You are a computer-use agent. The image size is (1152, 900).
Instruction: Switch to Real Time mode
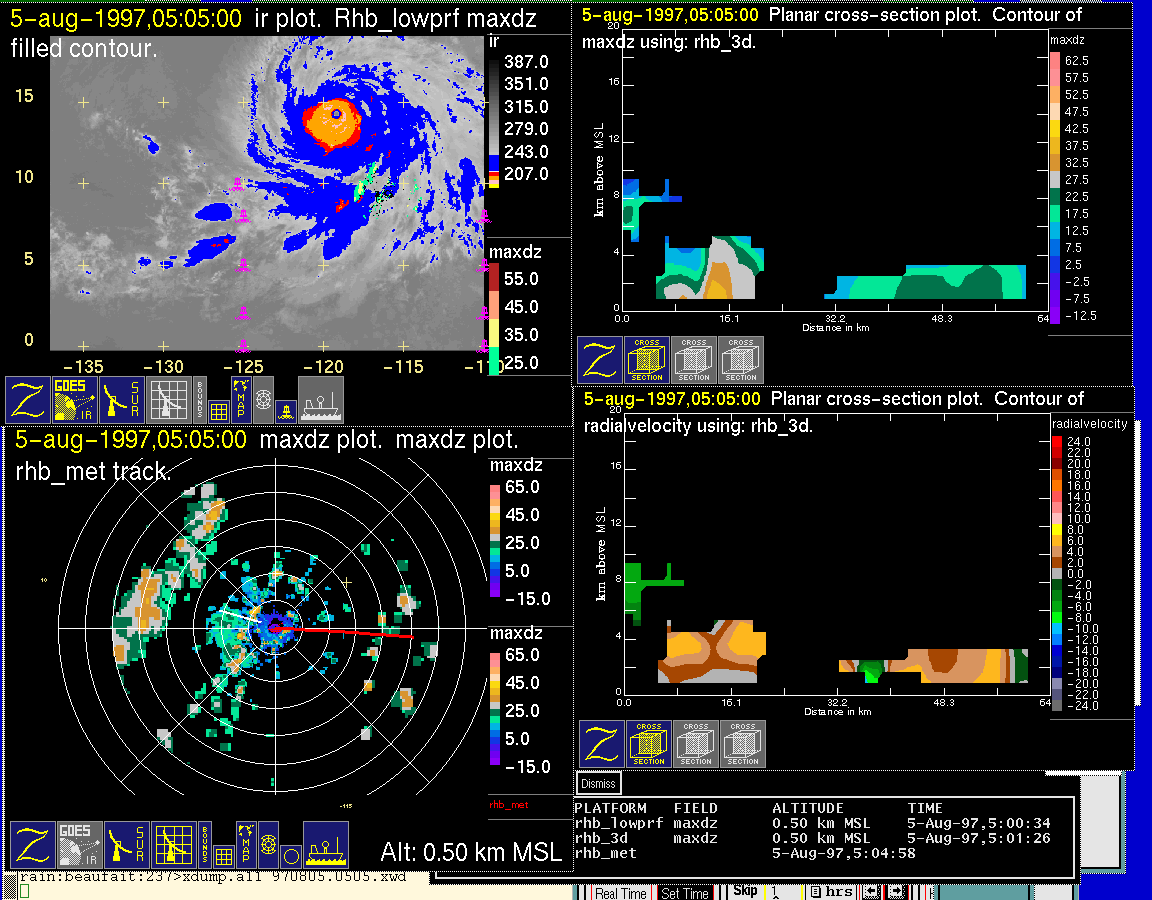pyautogui.click(x=620, y=893)
